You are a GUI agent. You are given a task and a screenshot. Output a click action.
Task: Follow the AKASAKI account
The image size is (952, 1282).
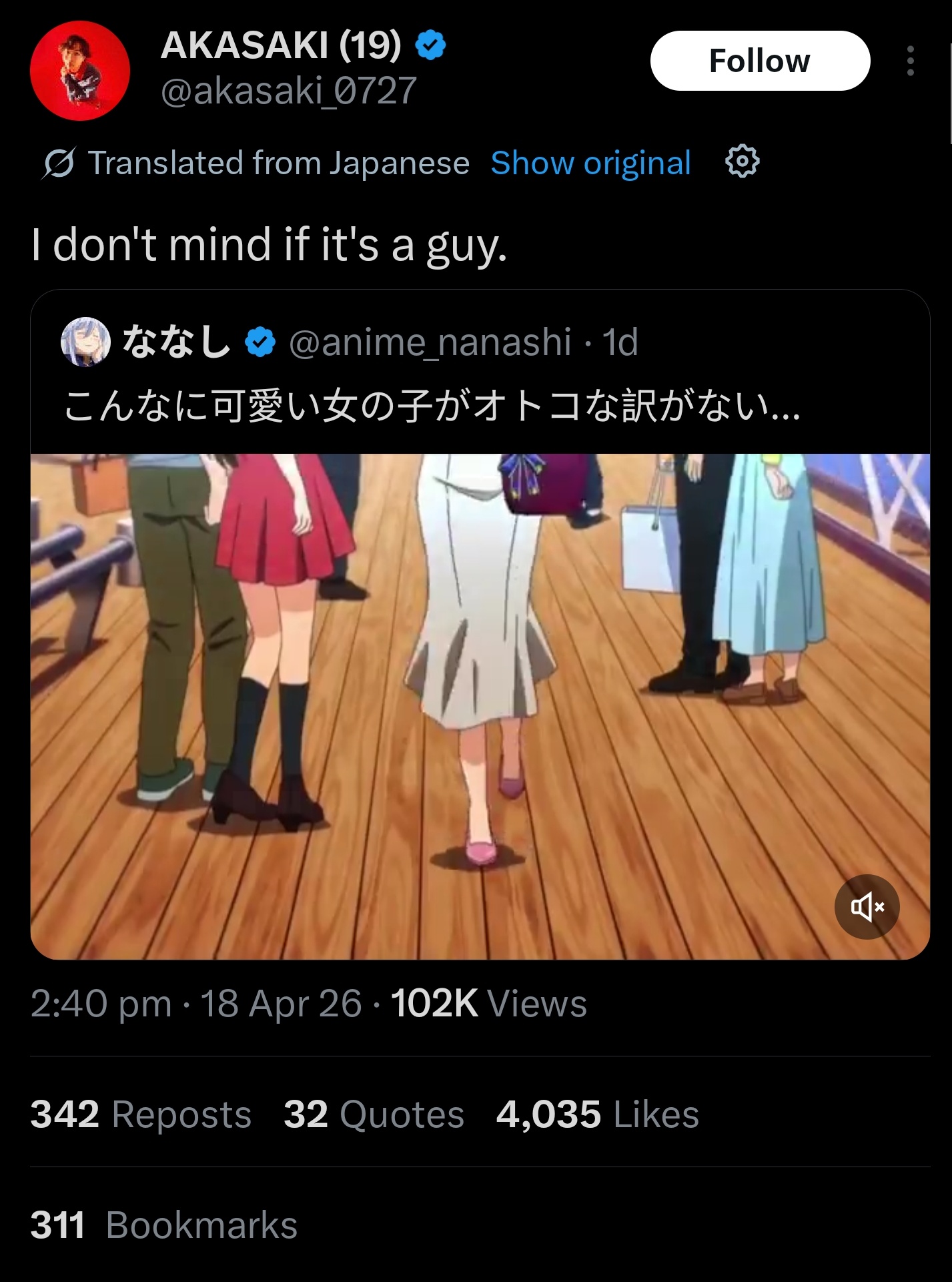[x=760, y=61]
